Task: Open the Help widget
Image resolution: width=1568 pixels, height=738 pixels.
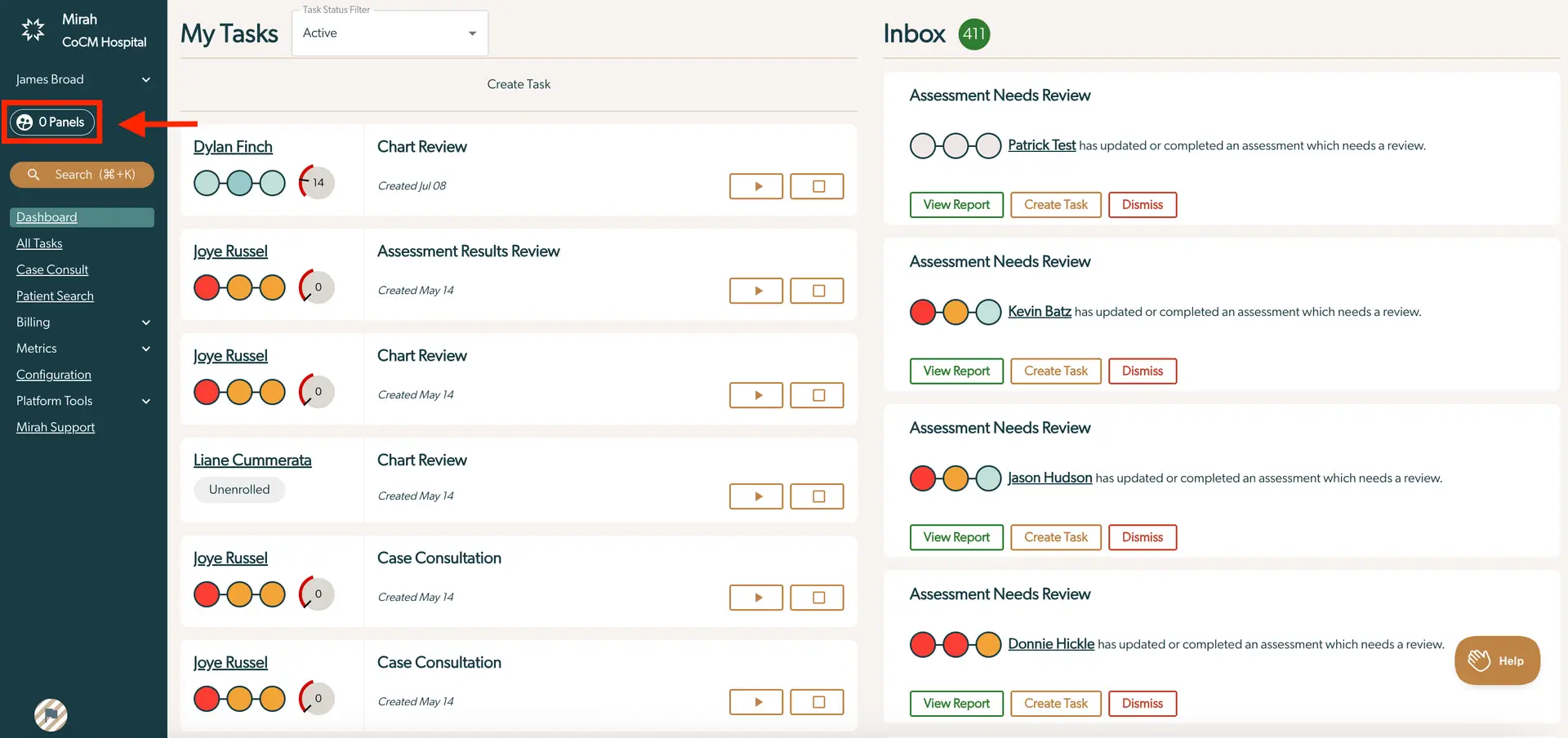Action: [1497, 660]
